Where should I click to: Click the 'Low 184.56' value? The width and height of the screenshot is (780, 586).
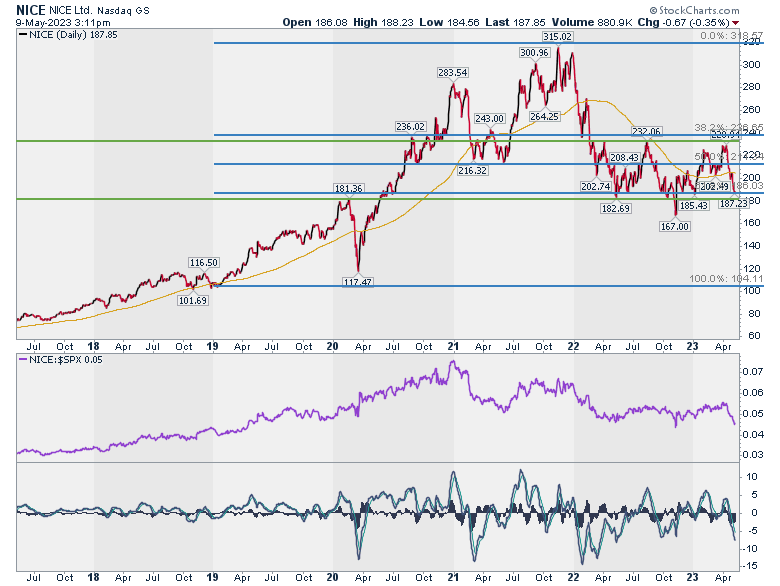(x=449, y=22)
